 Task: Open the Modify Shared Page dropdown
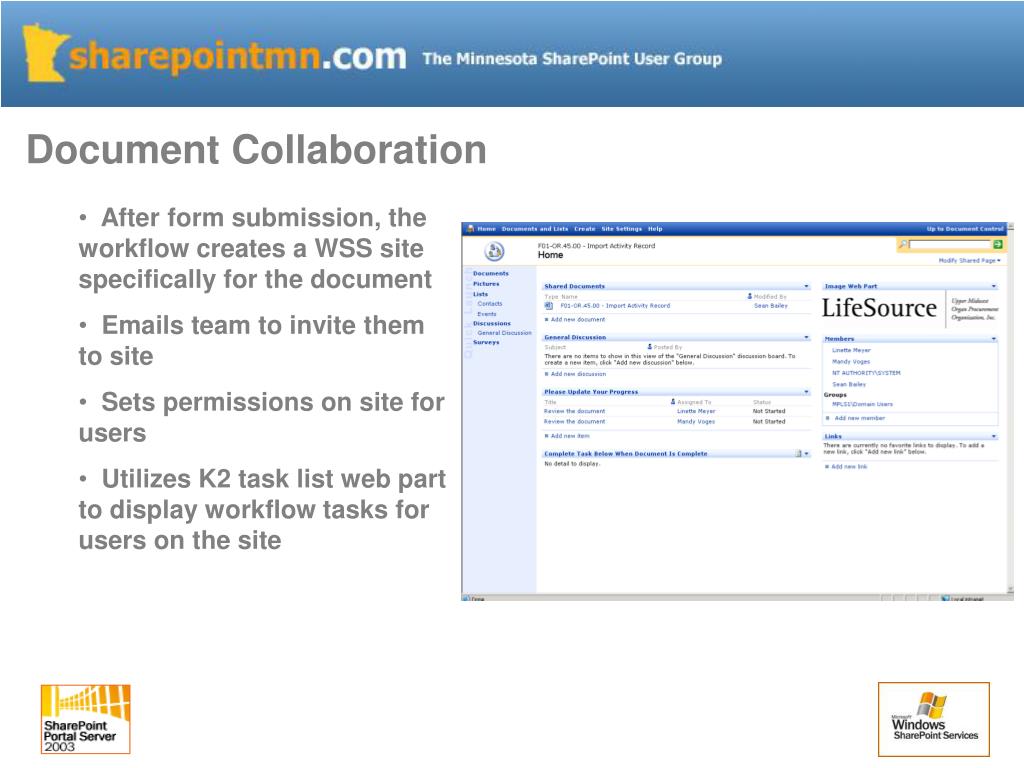[x=969, y=260]
